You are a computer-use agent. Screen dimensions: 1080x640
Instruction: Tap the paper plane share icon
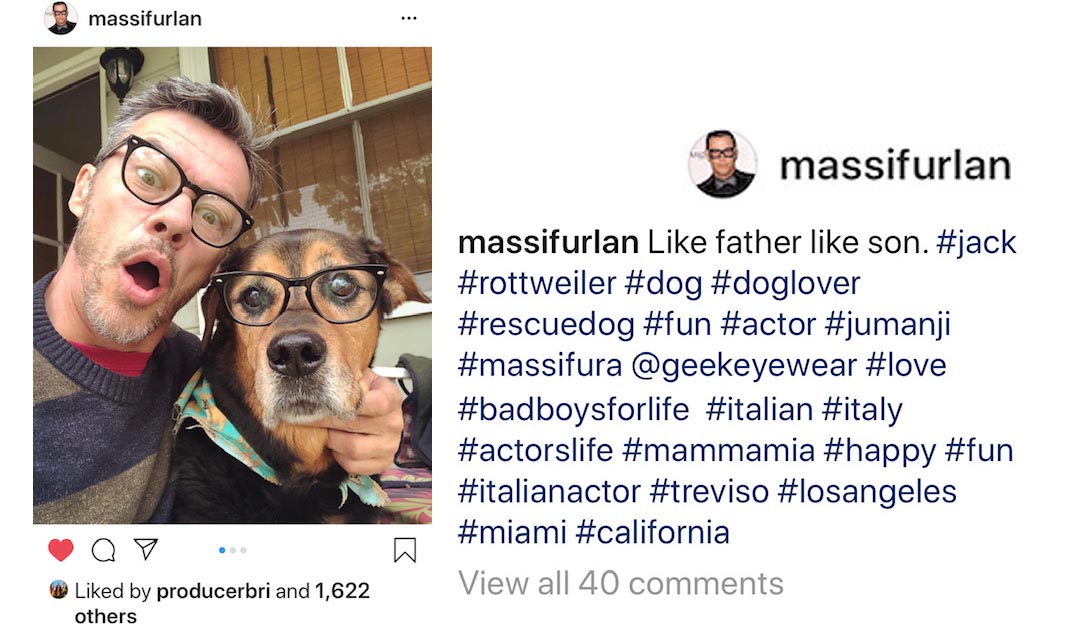pos(146,549)
